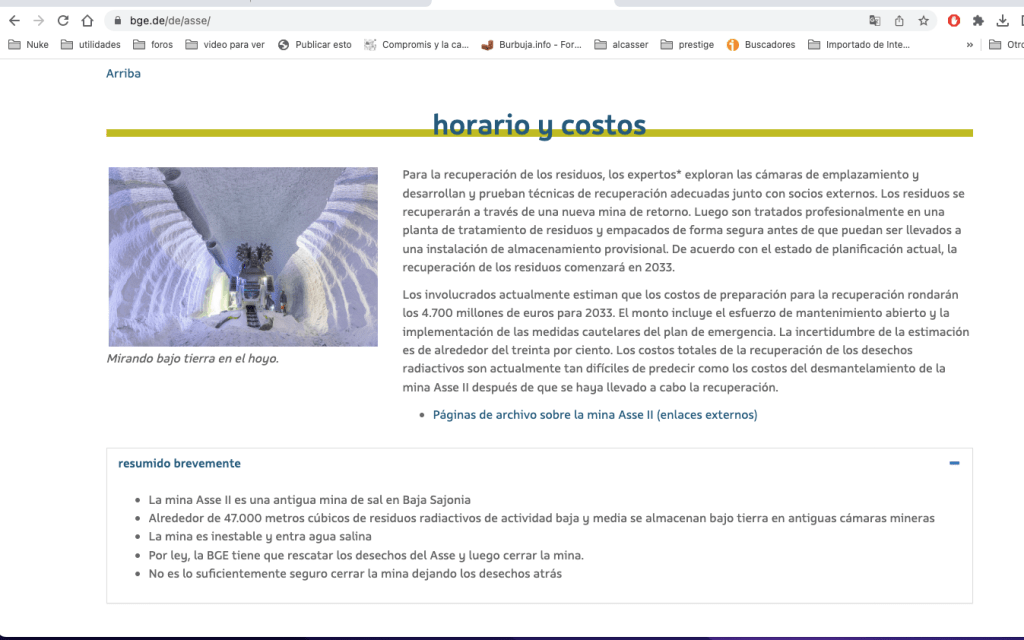This screenshot has width=1024, height=640.
Task: Bookmark this page with the star
Action: click(924, 20)
